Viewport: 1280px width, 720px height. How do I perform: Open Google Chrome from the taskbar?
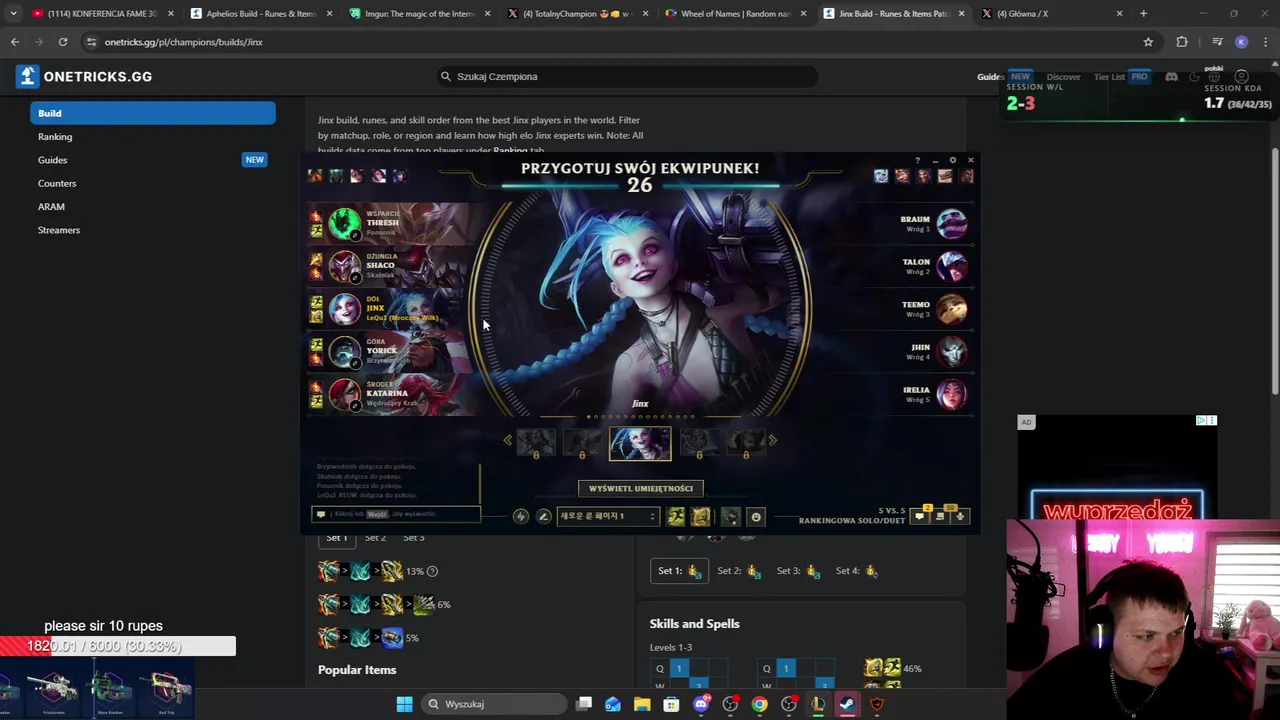(760, 704)
